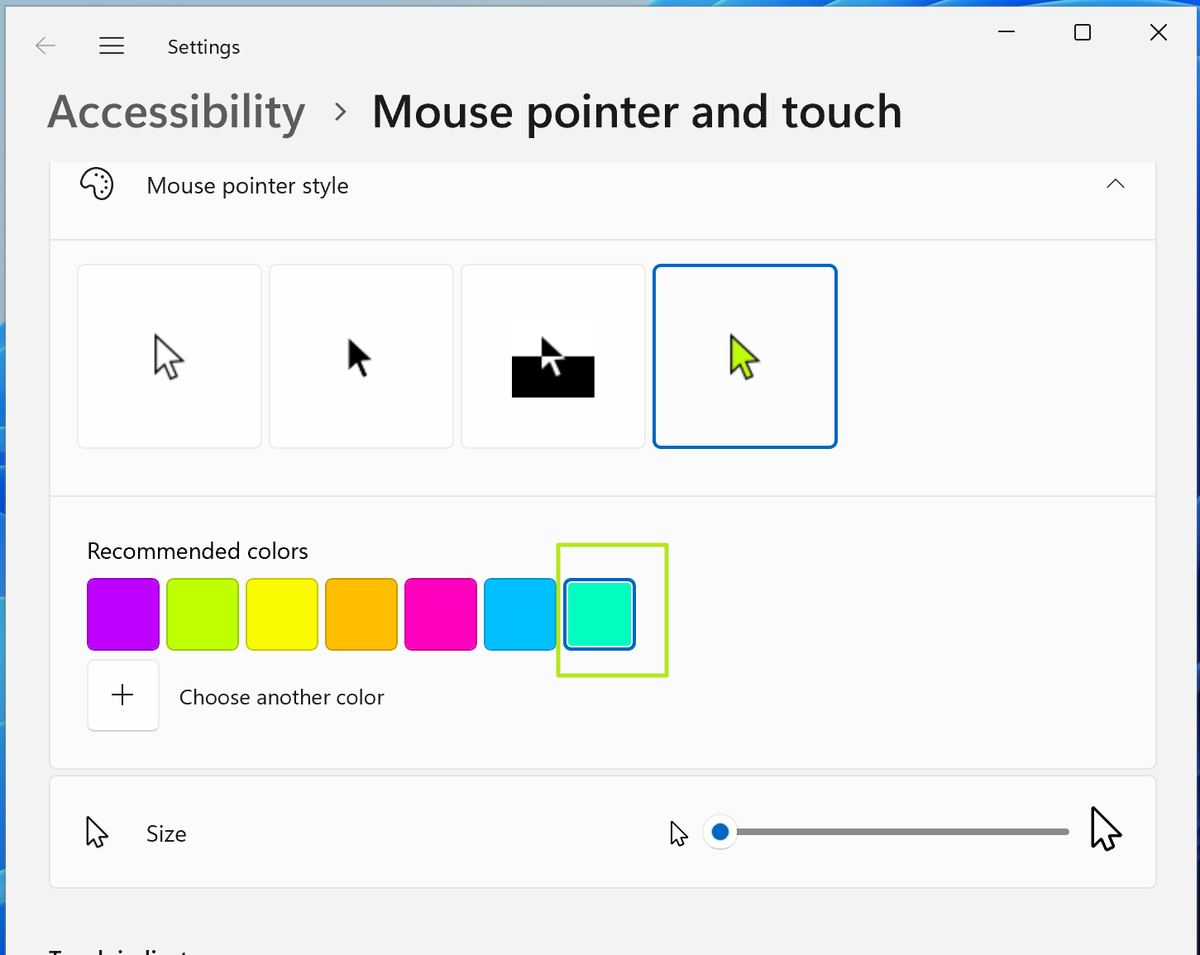1200x955 pixels.
Task: Select the white mouse pointer style
Action: [168, 355]
